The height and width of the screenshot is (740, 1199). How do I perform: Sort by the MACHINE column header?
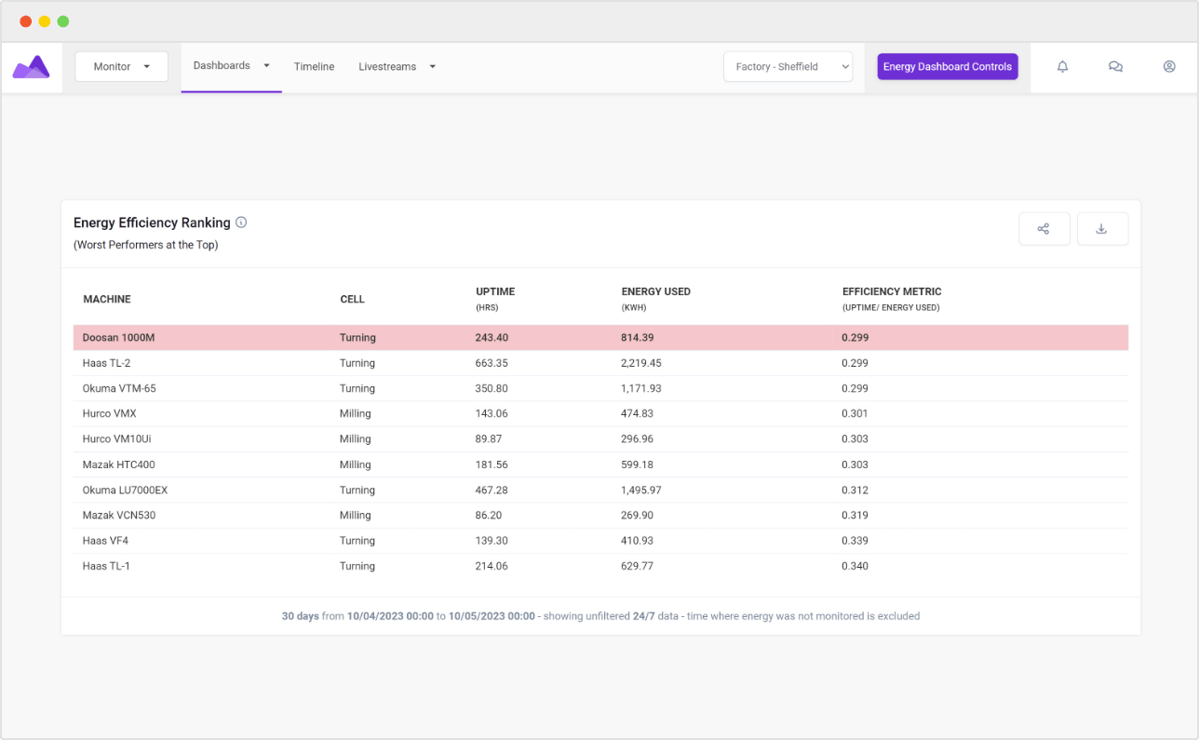[x=106, y=298]
